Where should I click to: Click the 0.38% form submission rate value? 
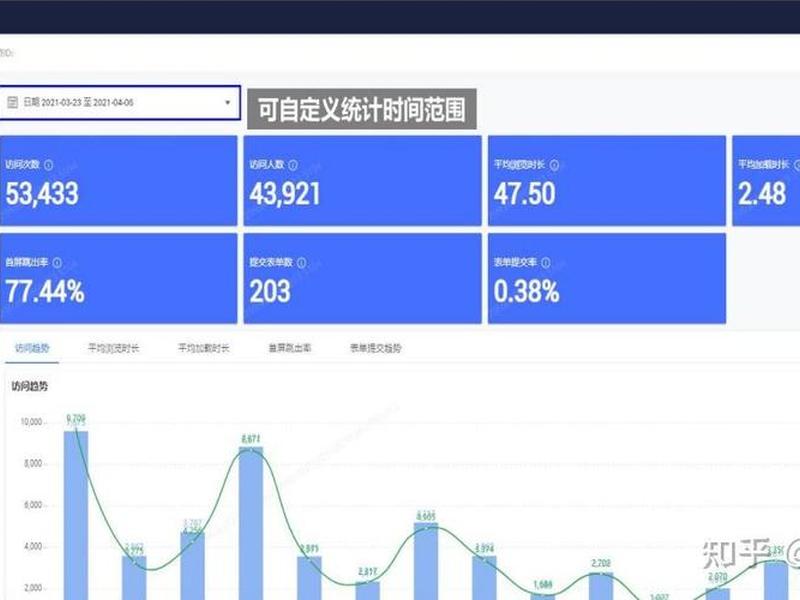pyautogui.click(x=527, y=292)
